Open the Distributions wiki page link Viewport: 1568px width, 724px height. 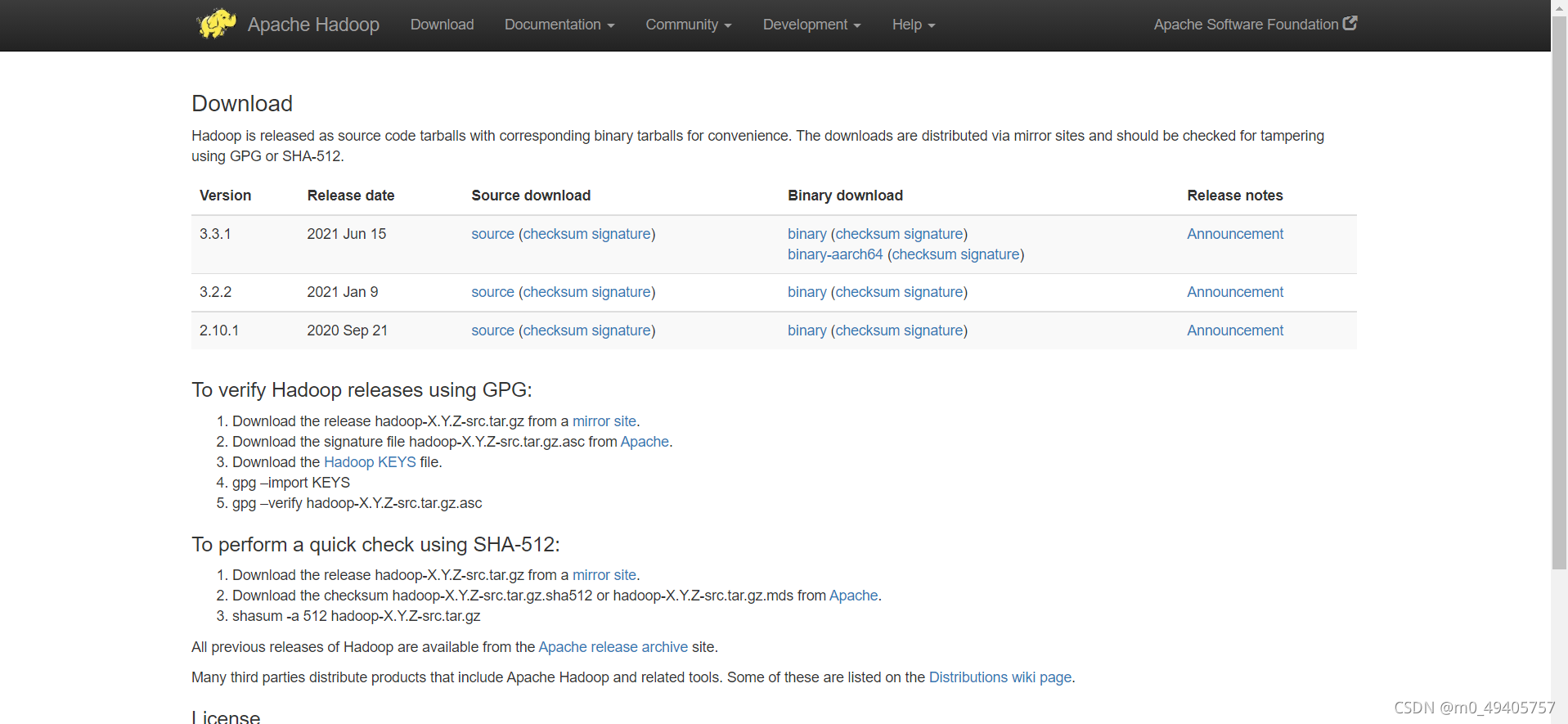[1000, 677]
